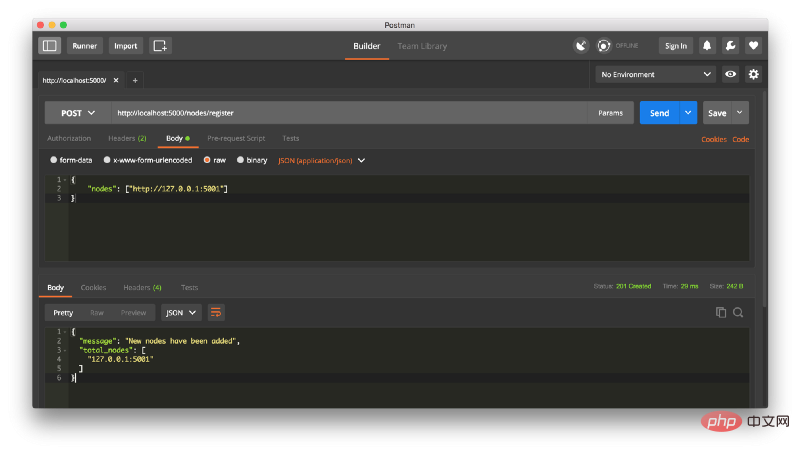Open request Authorization tab
This screenshot has height=454, width=800.
[x=69, y=138]
